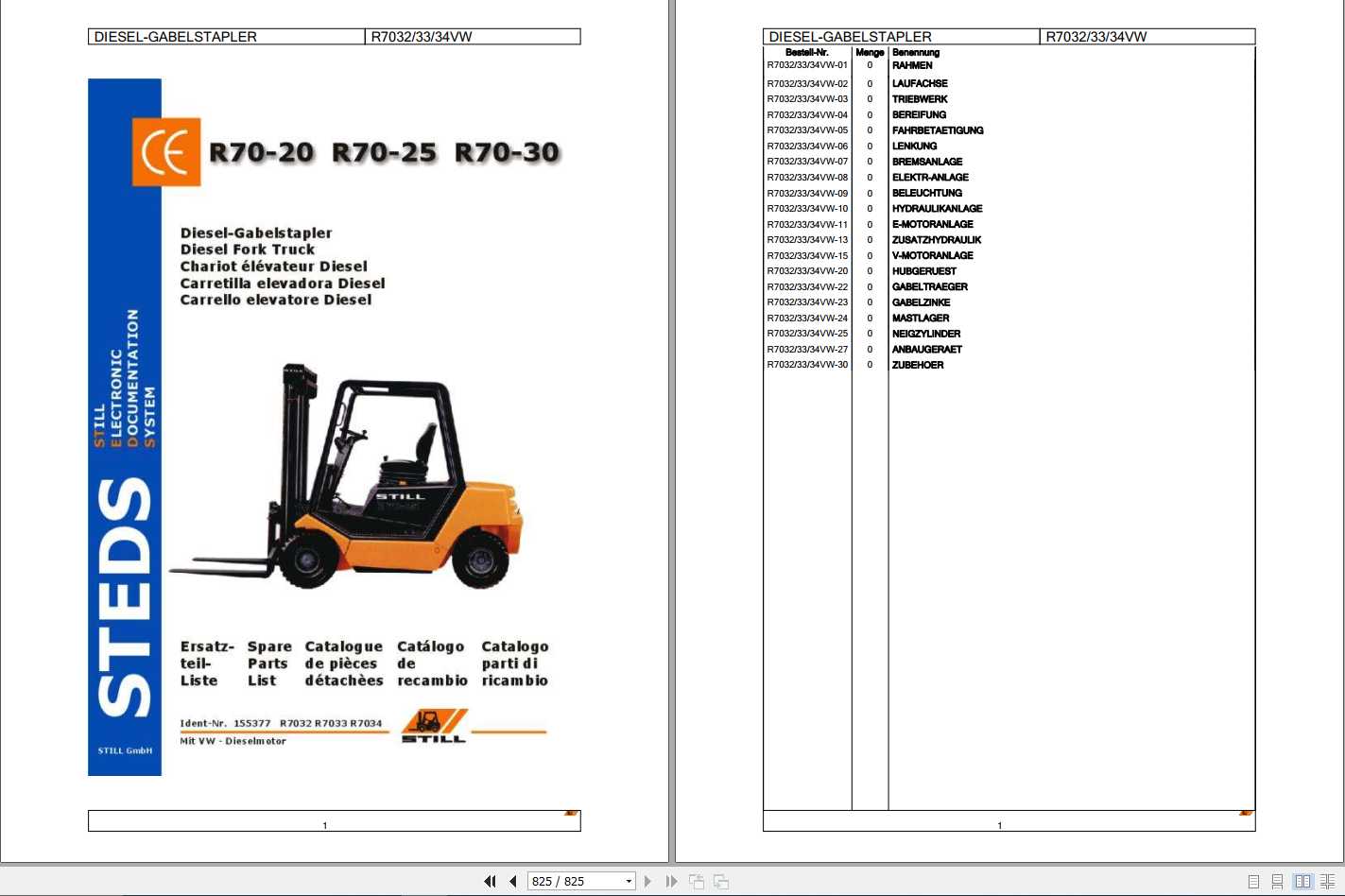The image size is (1345, 896).
Task: Click DIESEL-GABELSTAPLER header on left page
Action: [x=176, y=37]
